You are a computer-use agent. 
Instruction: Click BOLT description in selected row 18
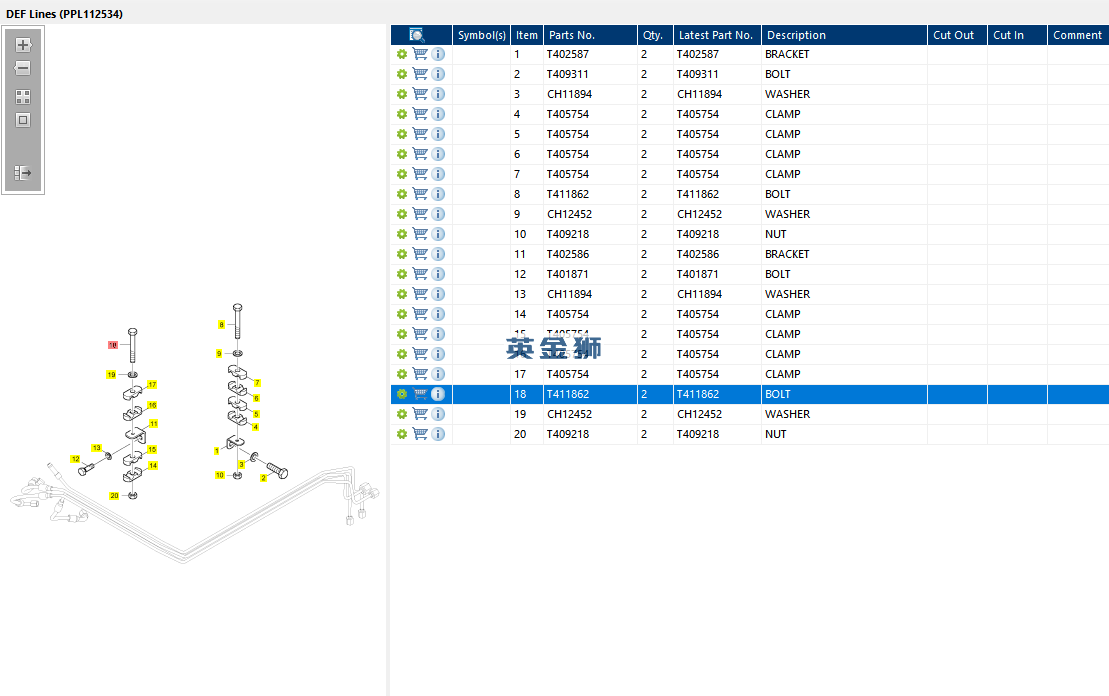coord(778,394)
